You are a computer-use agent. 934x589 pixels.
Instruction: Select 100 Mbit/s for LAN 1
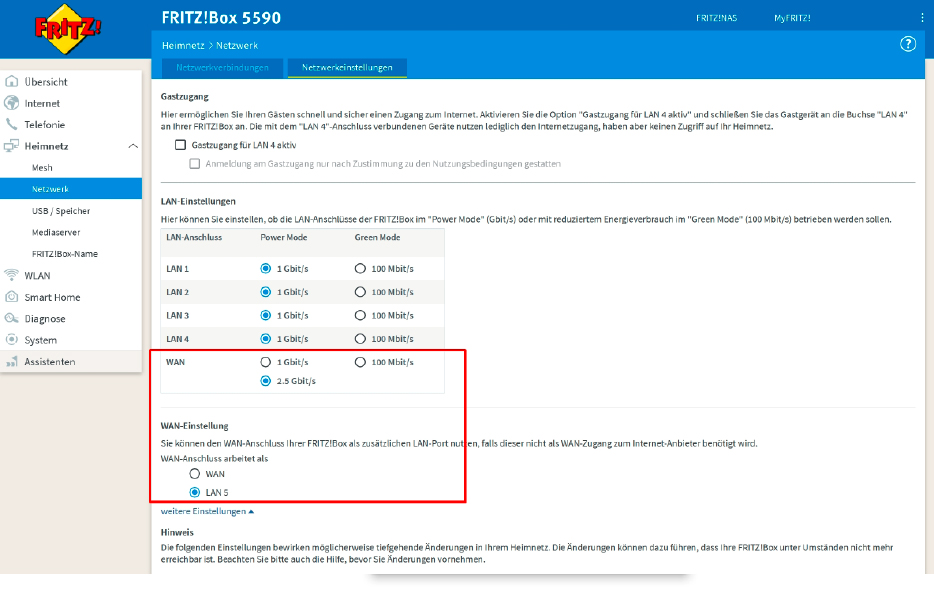[360, 269]
